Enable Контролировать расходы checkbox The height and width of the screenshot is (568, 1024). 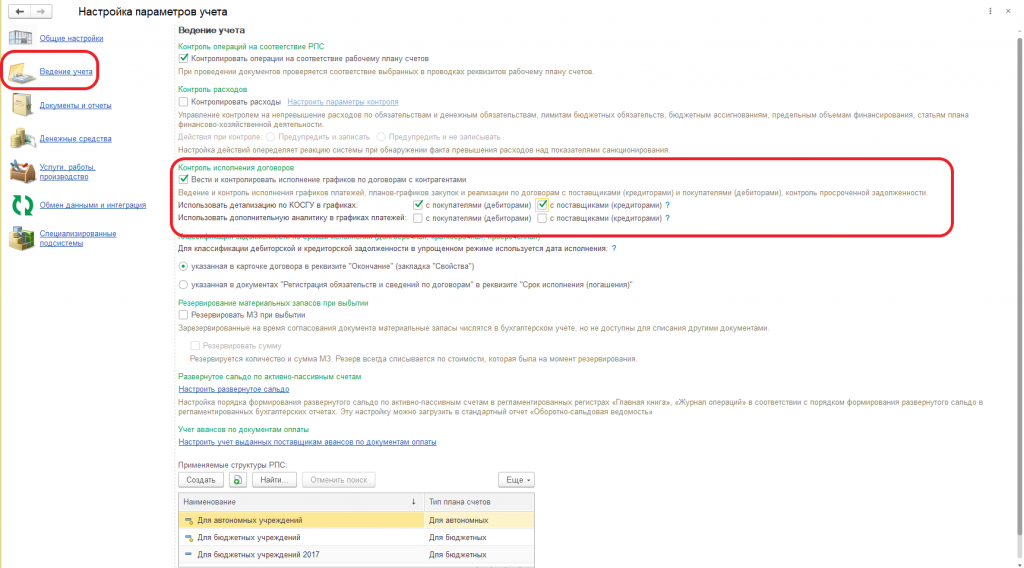184,102
